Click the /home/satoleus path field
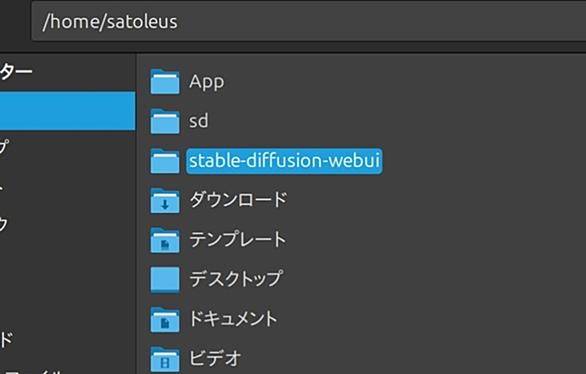The image size is (586, 374). coord(309,21)
